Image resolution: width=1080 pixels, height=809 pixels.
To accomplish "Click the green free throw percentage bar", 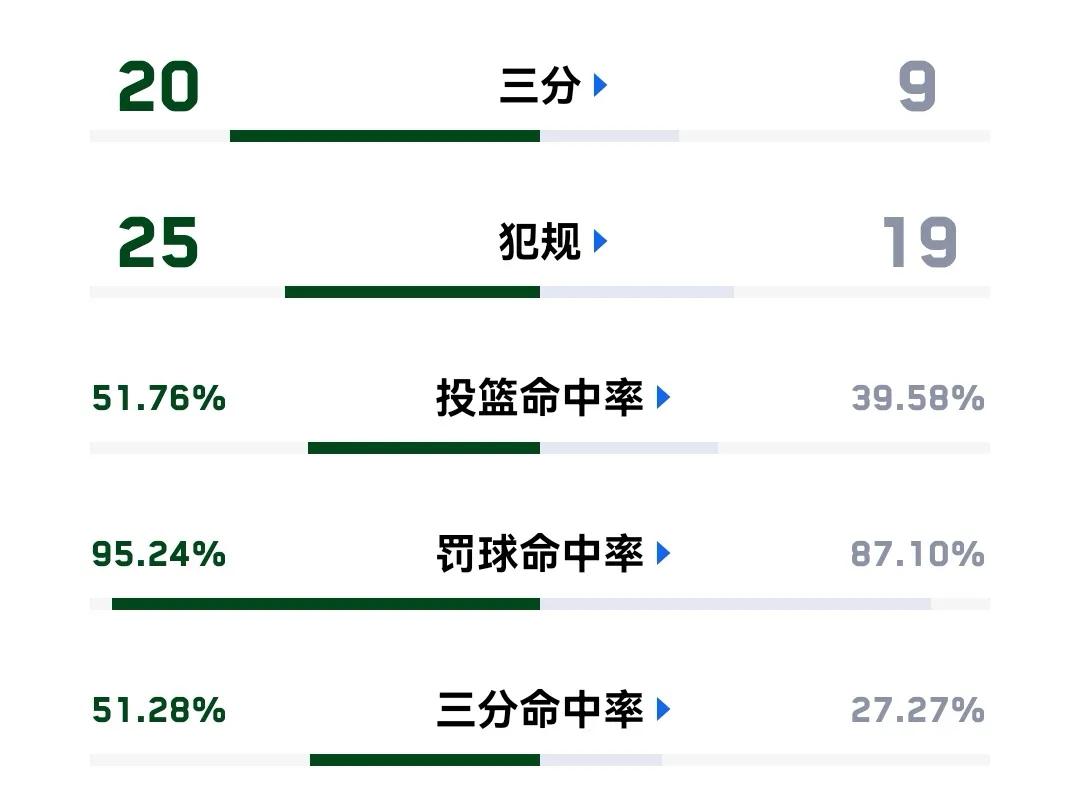I will pyautogui.click(x=326, y=605).
